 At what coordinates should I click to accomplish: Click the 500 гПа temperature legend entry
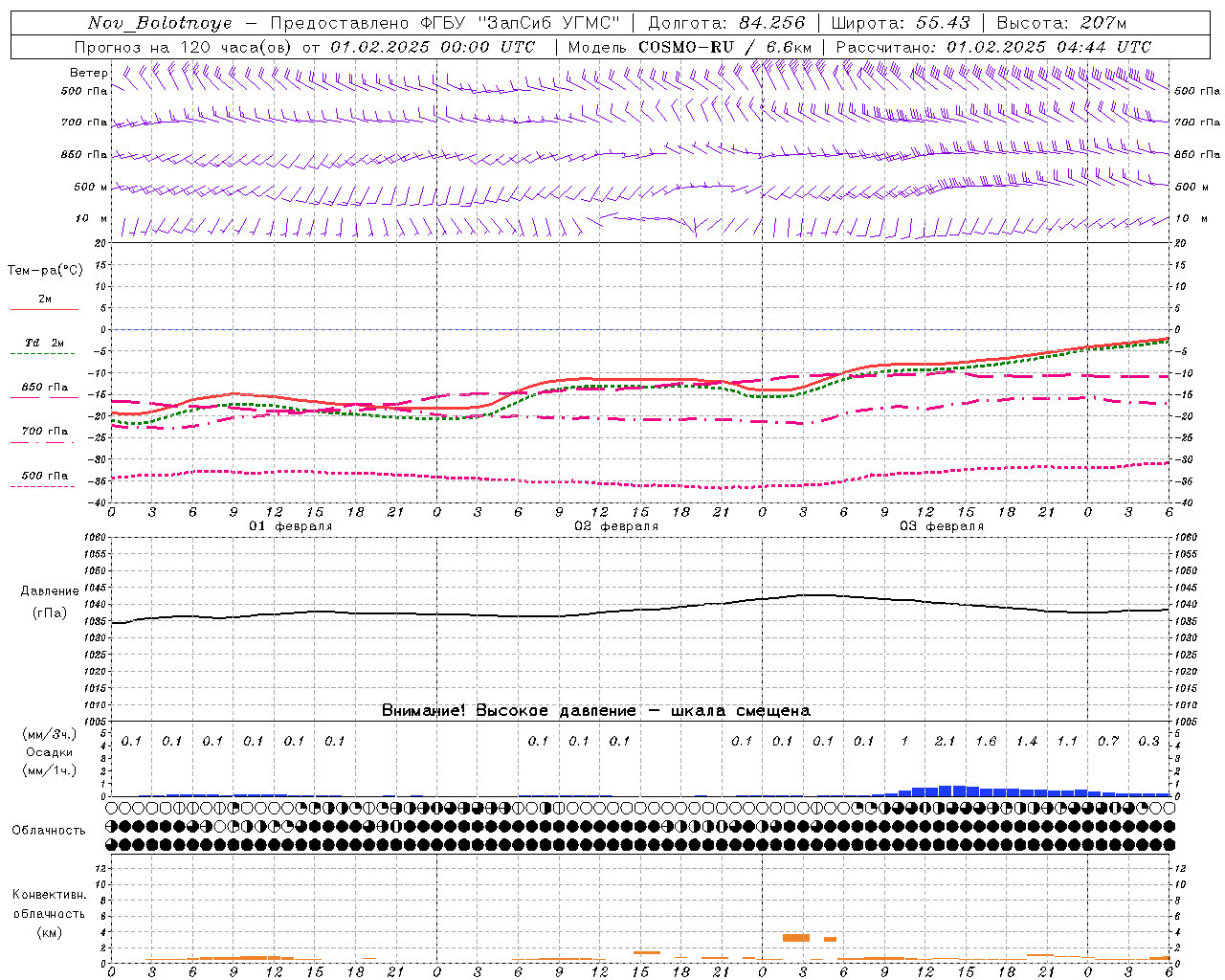tap(45, 476)
